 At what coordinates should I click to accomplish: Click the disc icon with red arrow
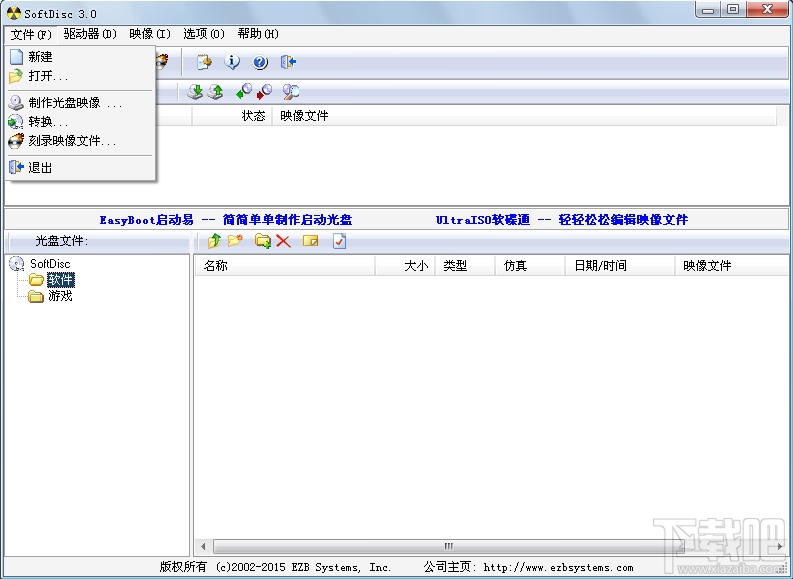click(x=264, y=92)
